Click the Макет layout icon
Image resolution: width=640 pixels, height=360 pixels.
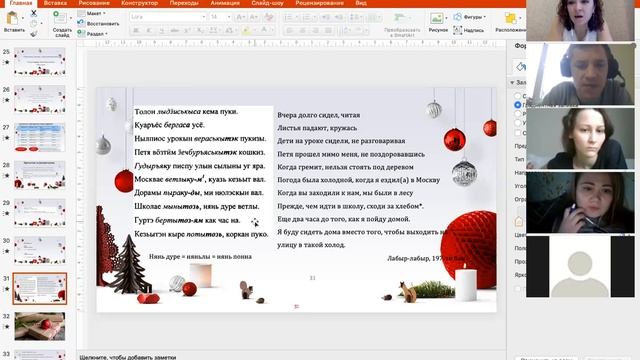coord(81,13)
